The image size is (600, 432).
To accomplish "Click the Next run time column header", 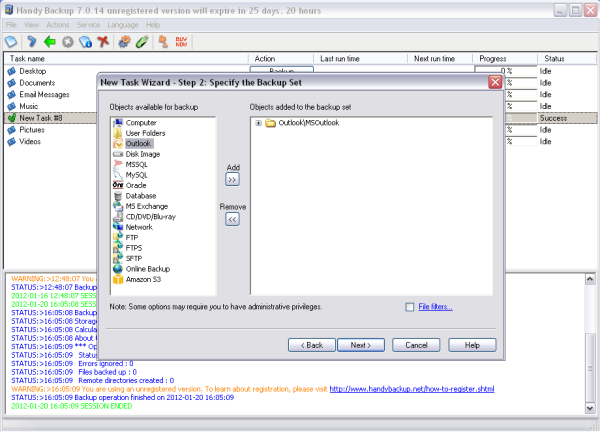I will click(440, 59).
